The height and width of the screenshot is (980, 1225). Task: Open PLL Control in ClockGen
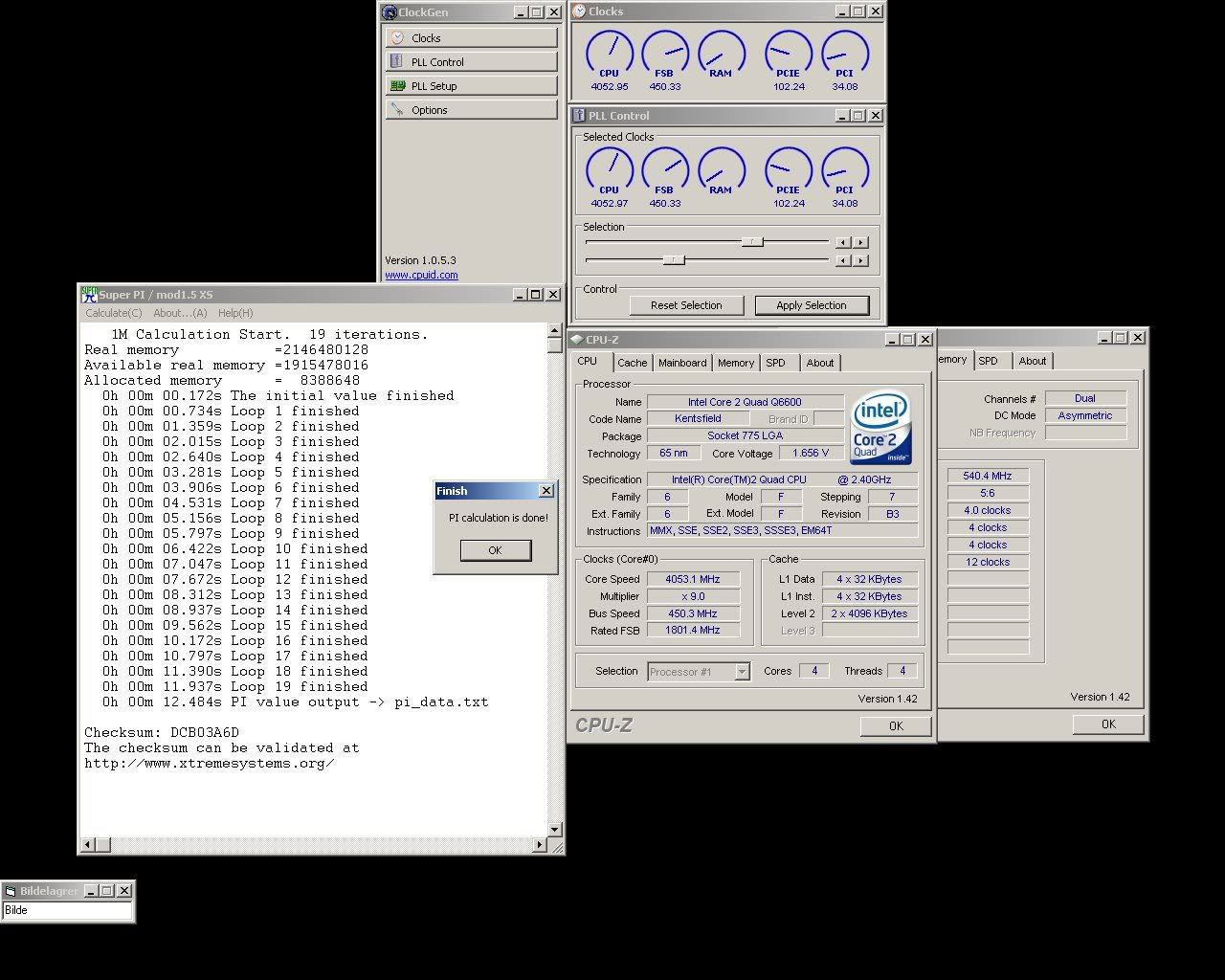[x=471, y=61]
